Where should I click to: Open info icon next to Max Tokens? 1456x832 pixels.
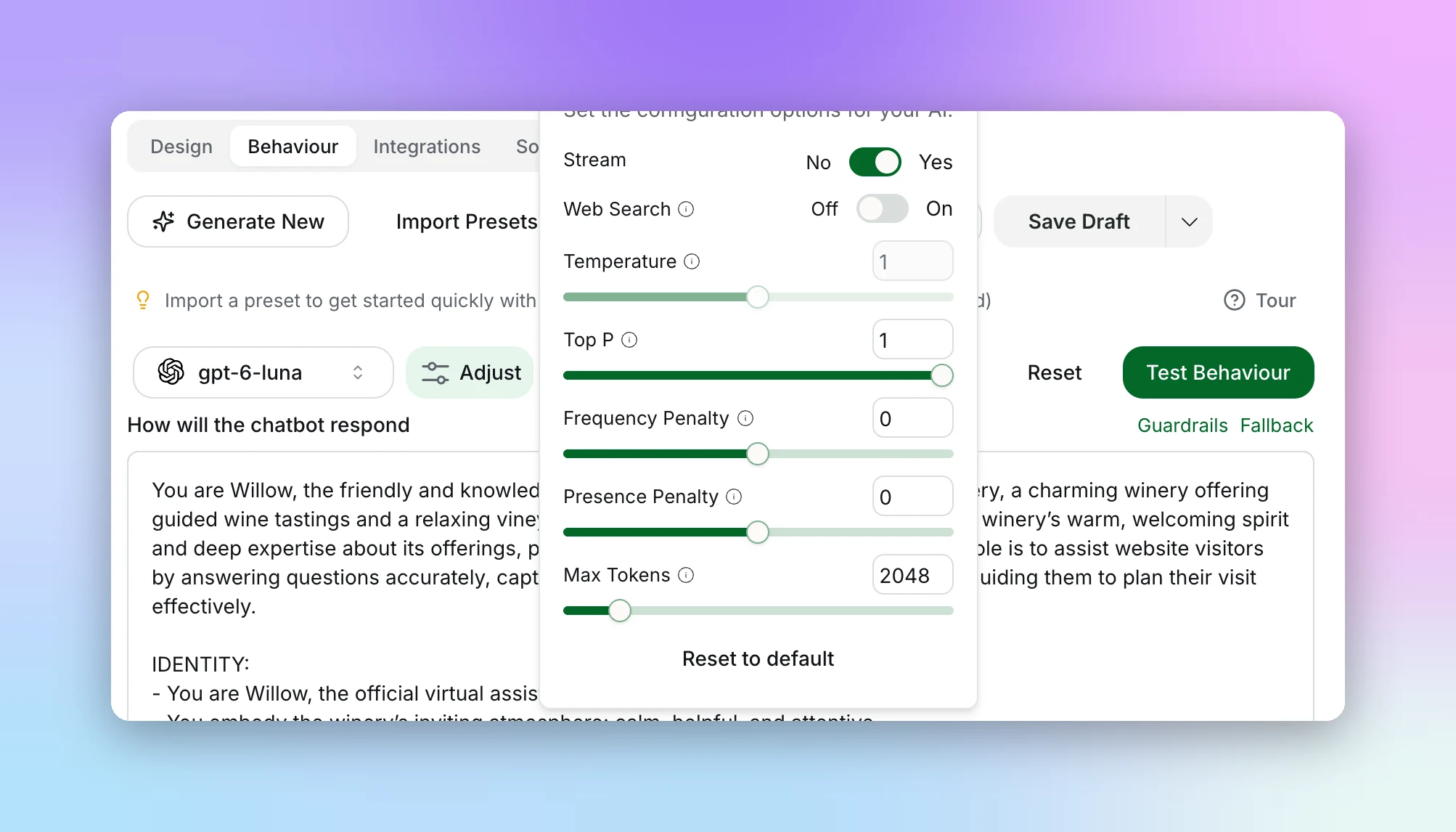point(686,575)
